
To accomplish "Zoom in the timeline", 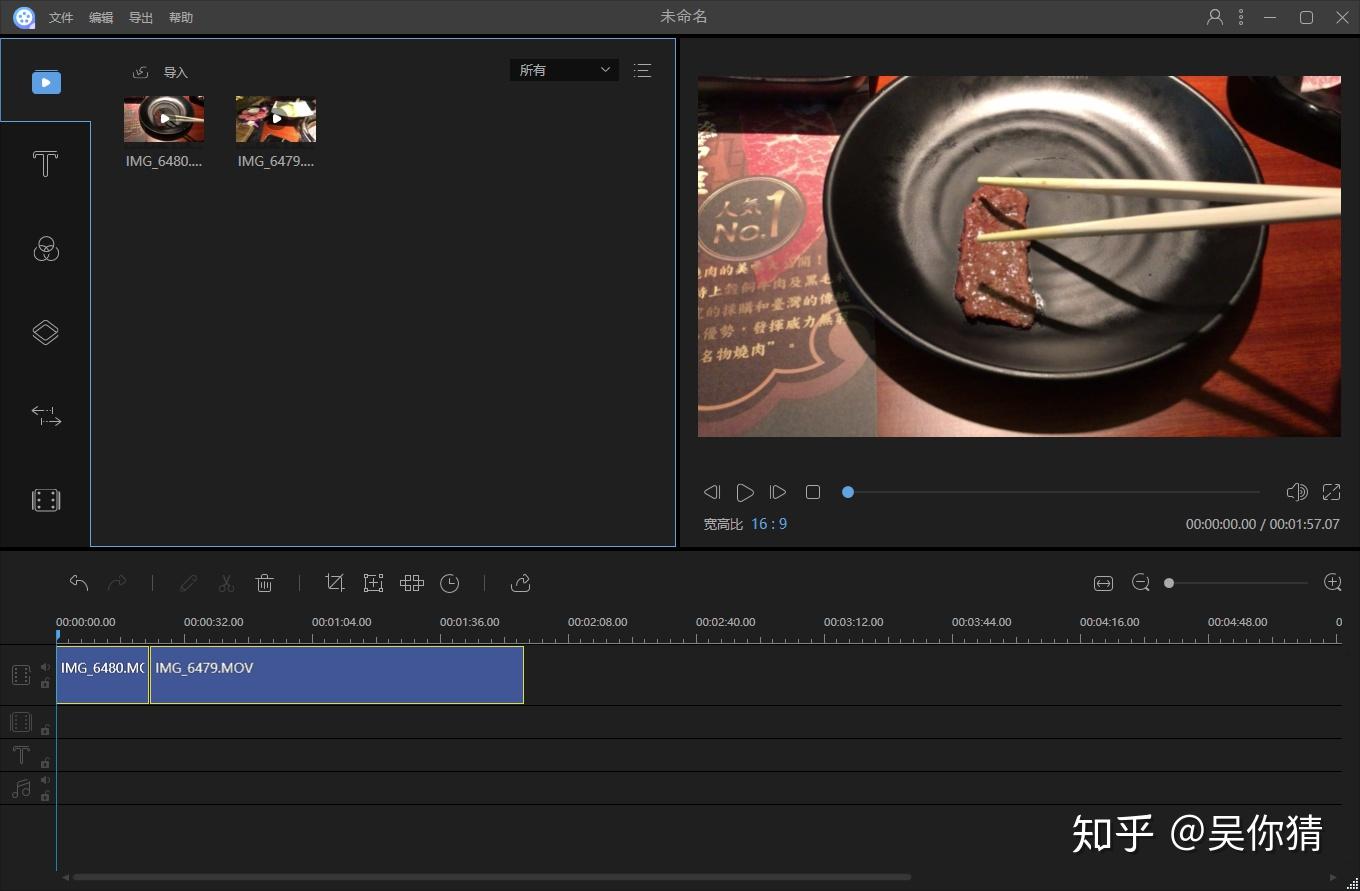I will click(1332, 583).
